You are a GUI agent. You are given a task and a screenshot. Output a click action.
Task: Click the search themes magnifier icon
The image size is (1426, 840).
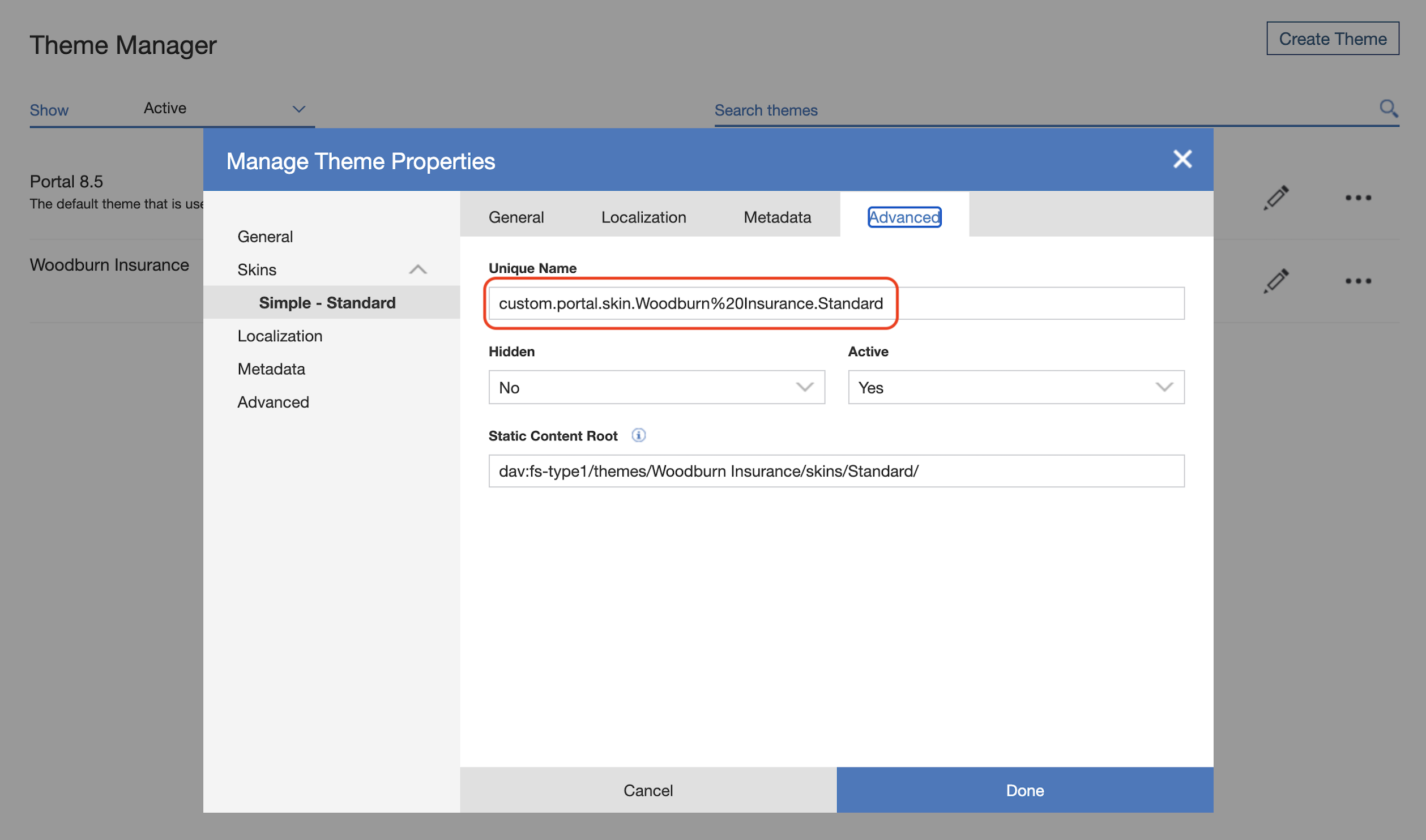click(x=1388, y=108)
